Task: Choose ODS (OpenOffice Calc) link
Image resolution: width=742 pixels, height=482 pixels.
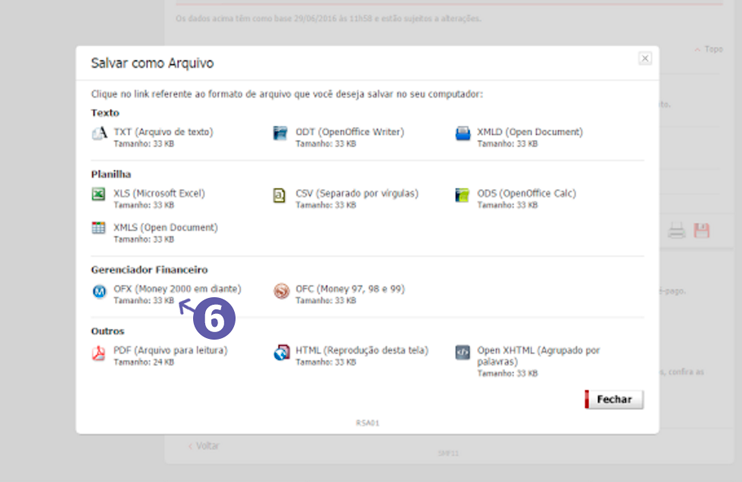Action: coord(526,193)
